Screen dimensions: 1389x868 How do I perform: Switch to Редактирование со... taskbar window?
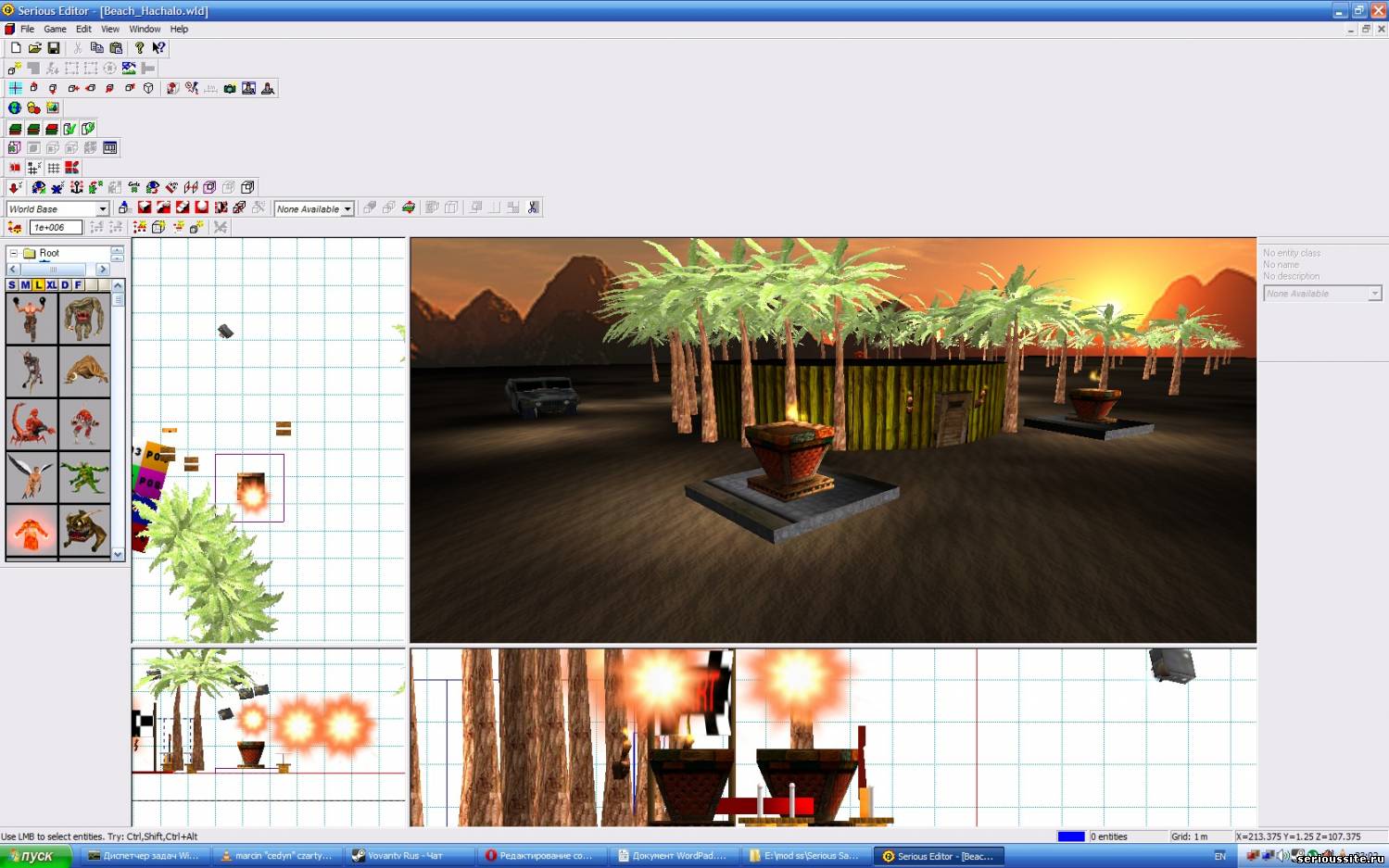543,856
